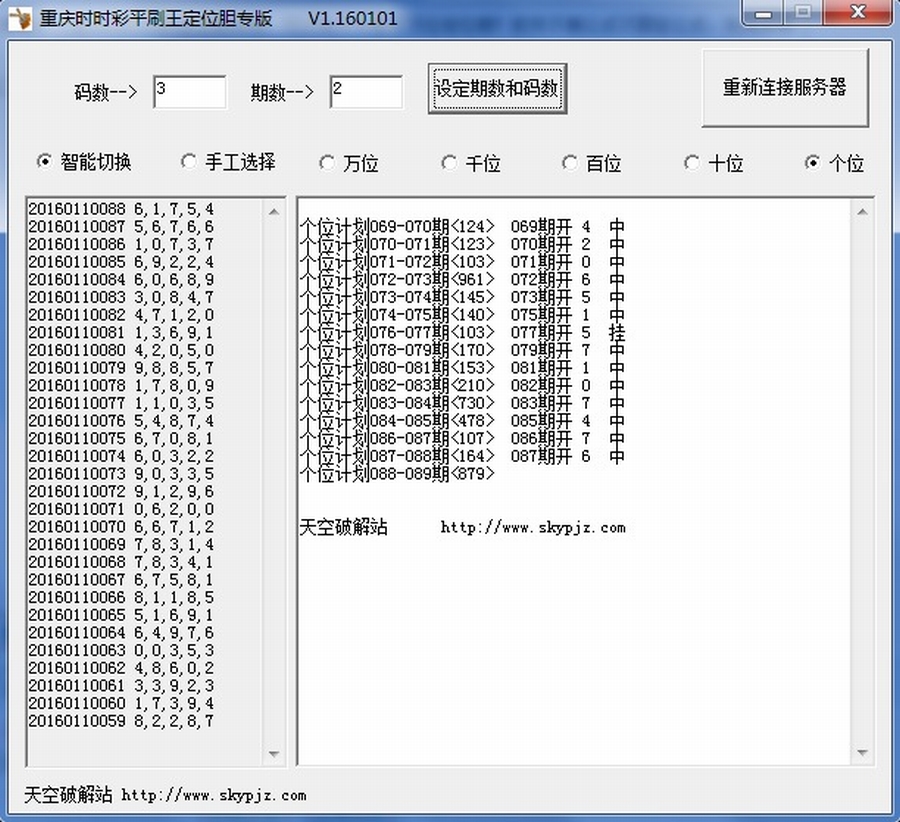Pick the 百位 radio button
The image size is (900, 822).
[569, 162]
